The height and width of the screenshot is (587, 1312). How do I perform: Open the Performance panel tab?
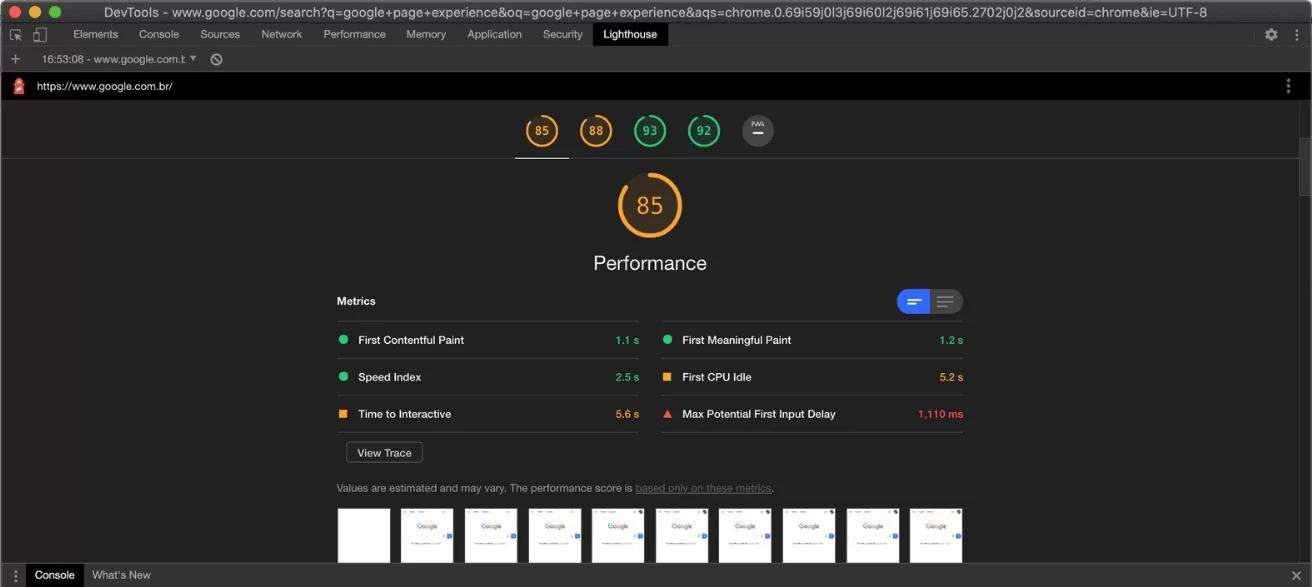tap(354, 34)
